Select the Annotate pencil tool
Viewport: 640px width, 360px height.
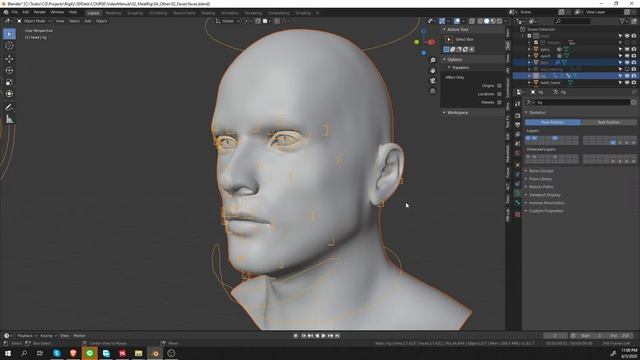9,107
